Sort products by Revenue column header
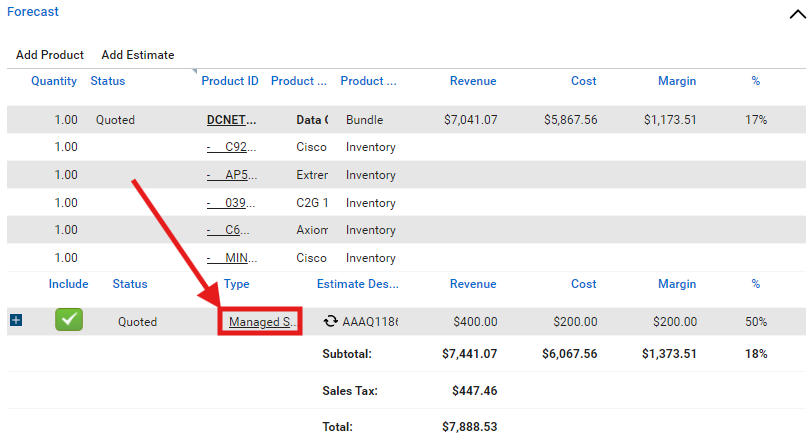Image resolution: width=812 pixels, height=444 pixels. (473, 81)
